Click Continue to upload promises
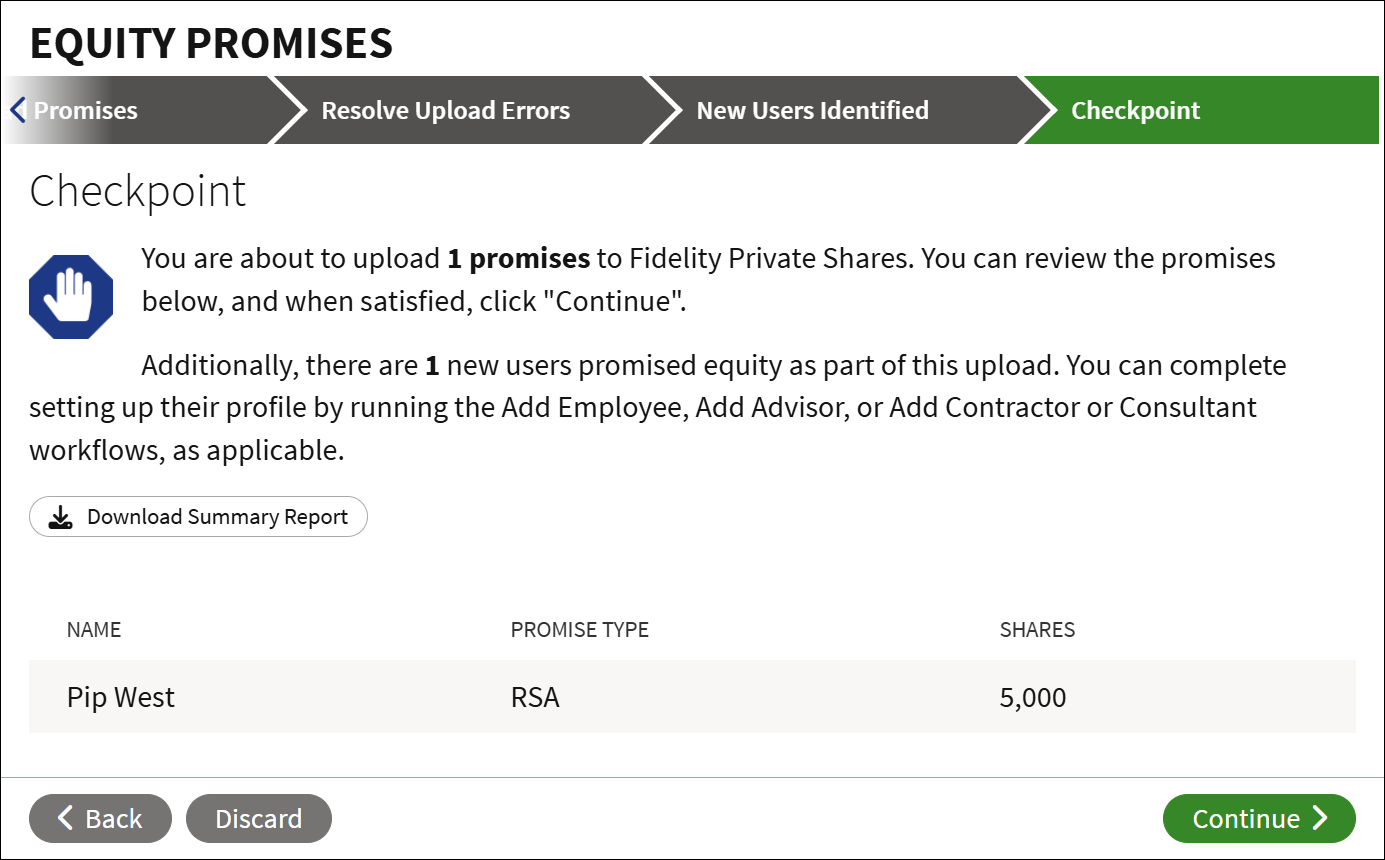Screen dimensions: 1385x860 pyautogui.click(x=1259, y=818)
